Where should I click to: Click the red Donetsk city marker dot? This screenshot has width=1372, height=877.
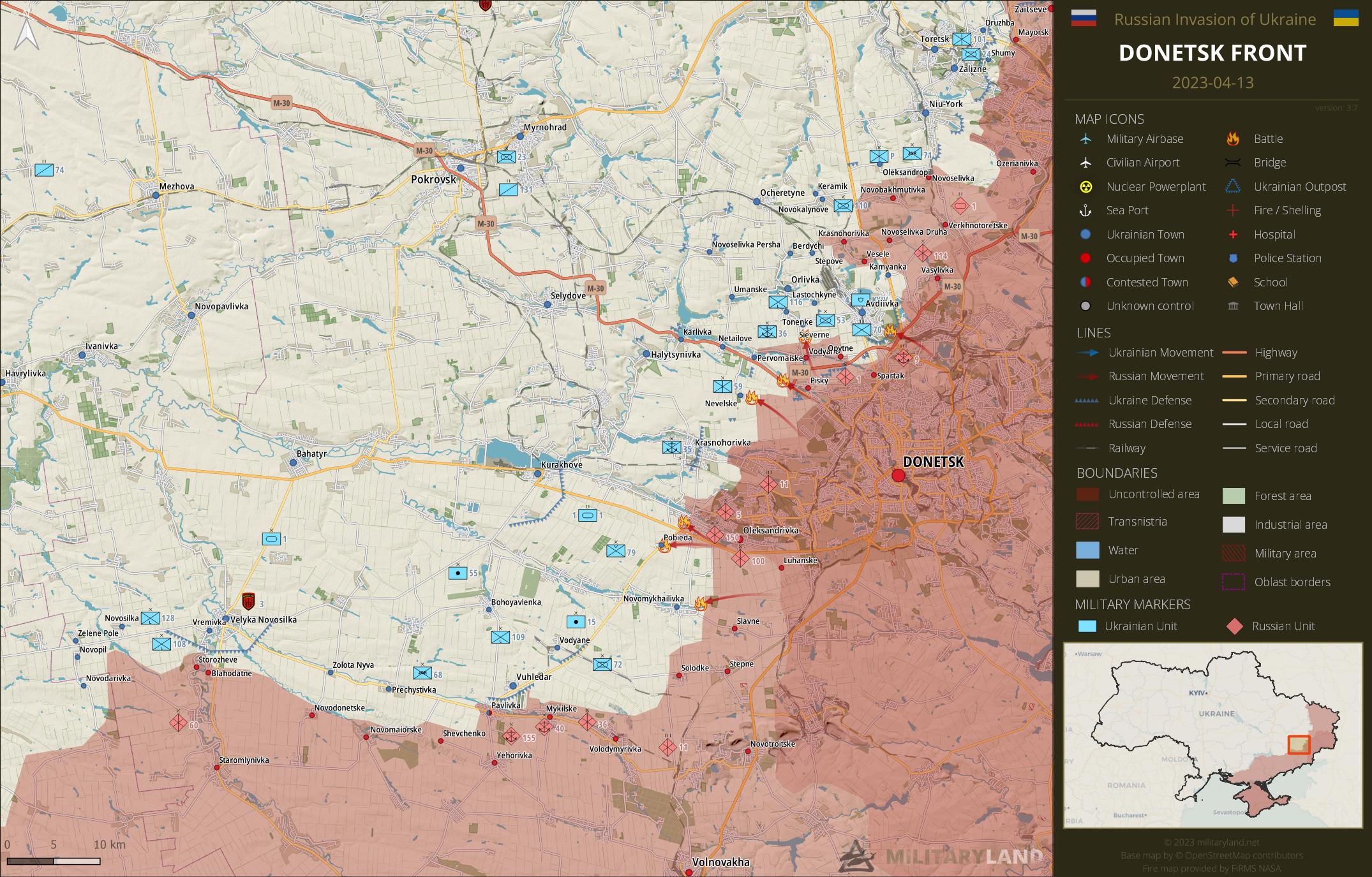[x=898, y=475]
